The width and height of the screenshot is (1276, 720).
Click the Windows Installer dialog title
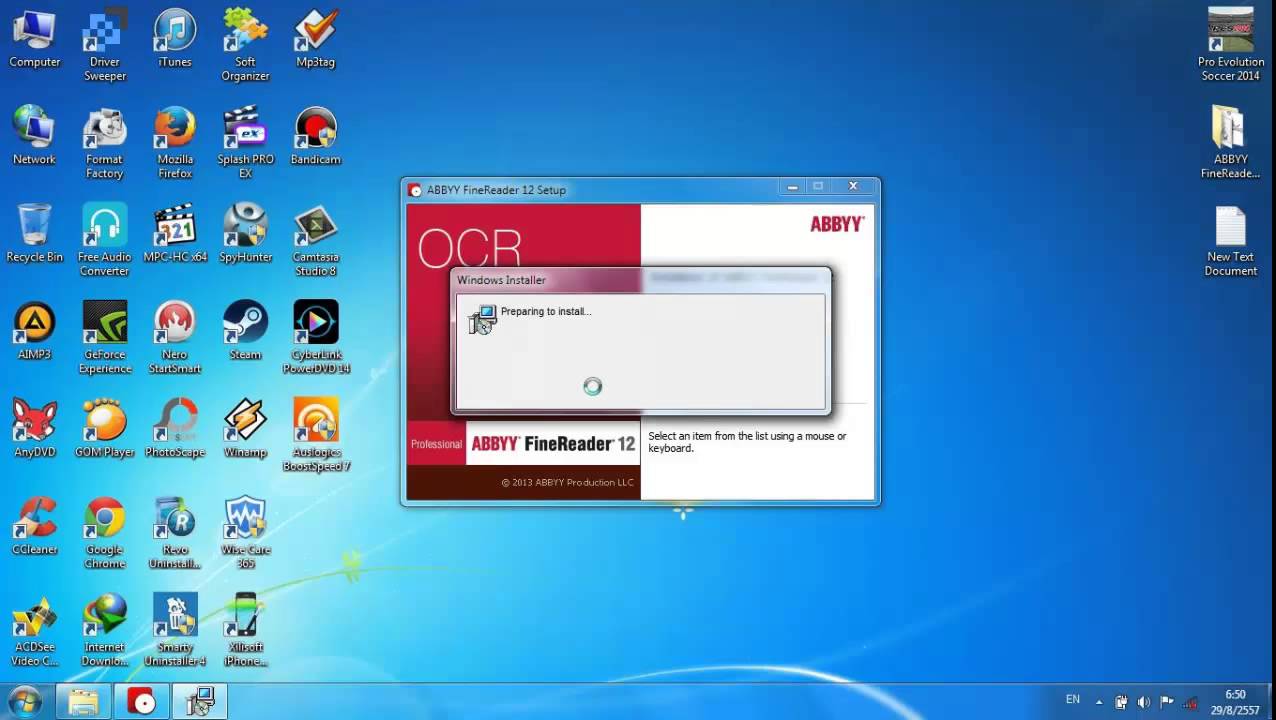(x=502, y=280)
